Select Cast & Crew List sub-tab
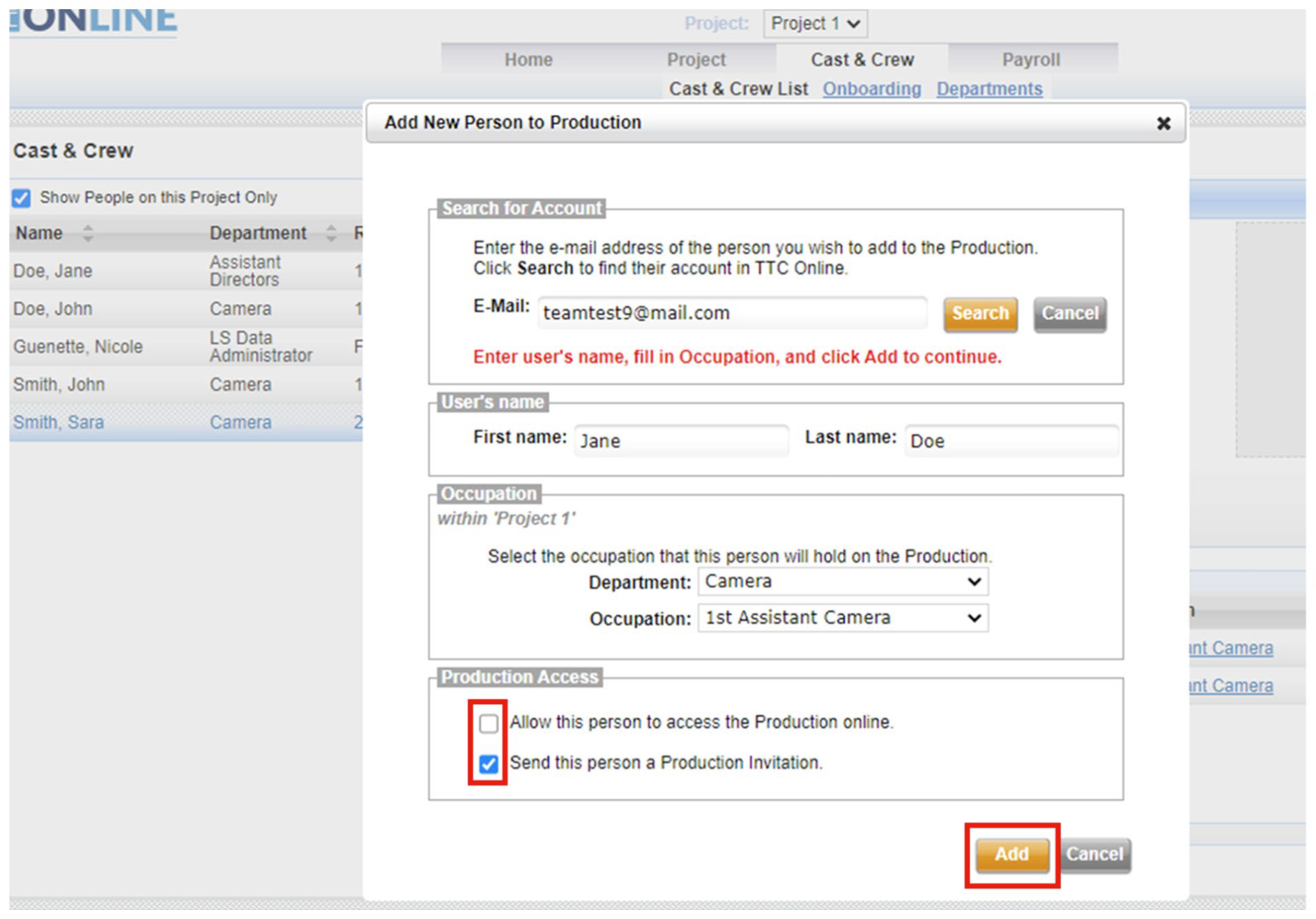1316x919 pixels. point(738,89)
